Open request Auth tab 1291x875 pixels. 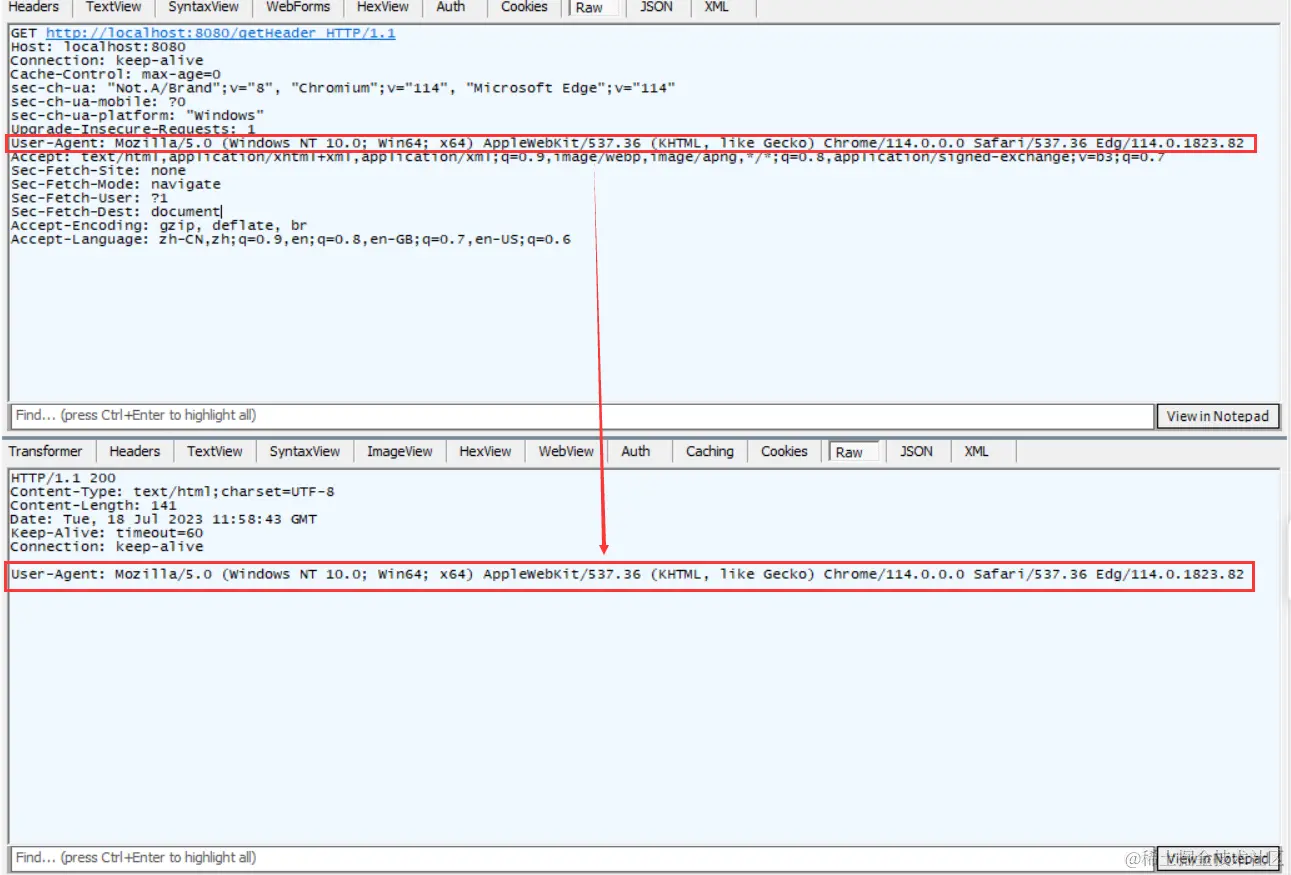[x=451, y=7]
